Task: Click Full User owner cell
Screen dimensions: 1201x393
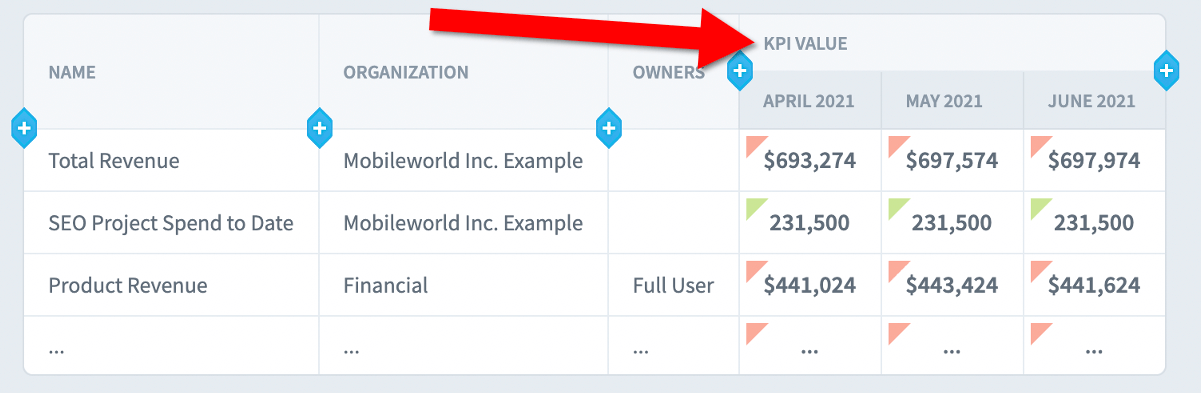Action: (x=673, y=285)
